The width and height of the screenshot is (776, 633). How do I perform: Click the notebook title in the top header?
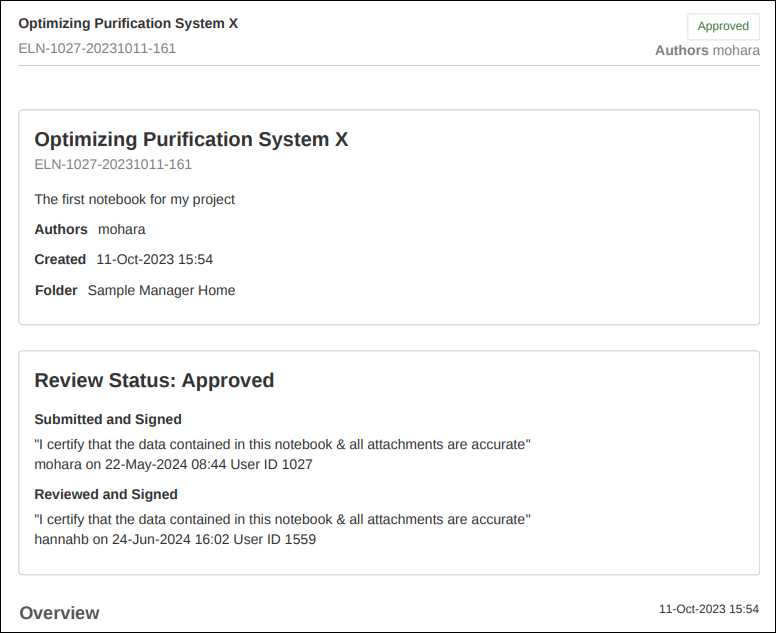click(128, 23)
